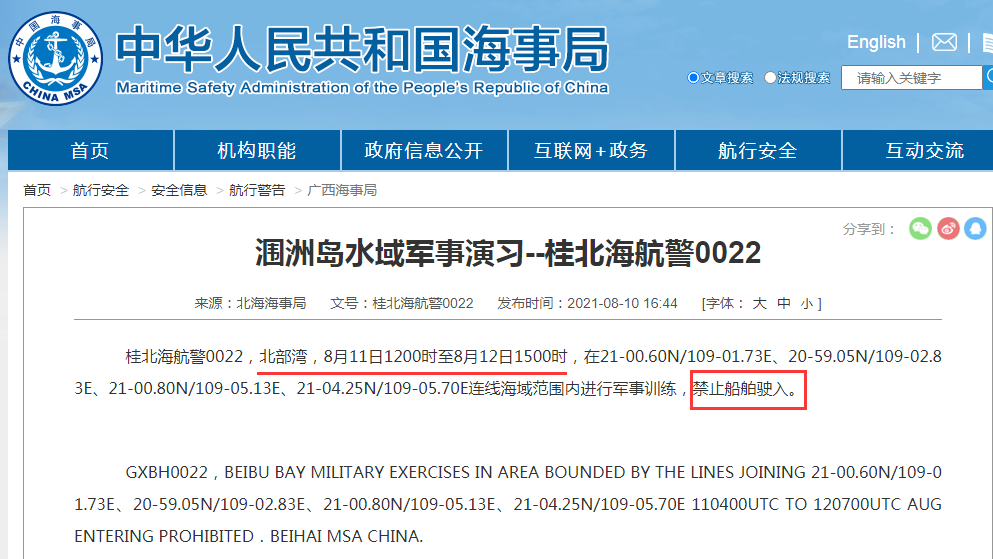Go to 安全信息 breadcrumb link
The height and width of the screenshot is (559, 993).
pos(179,190)
